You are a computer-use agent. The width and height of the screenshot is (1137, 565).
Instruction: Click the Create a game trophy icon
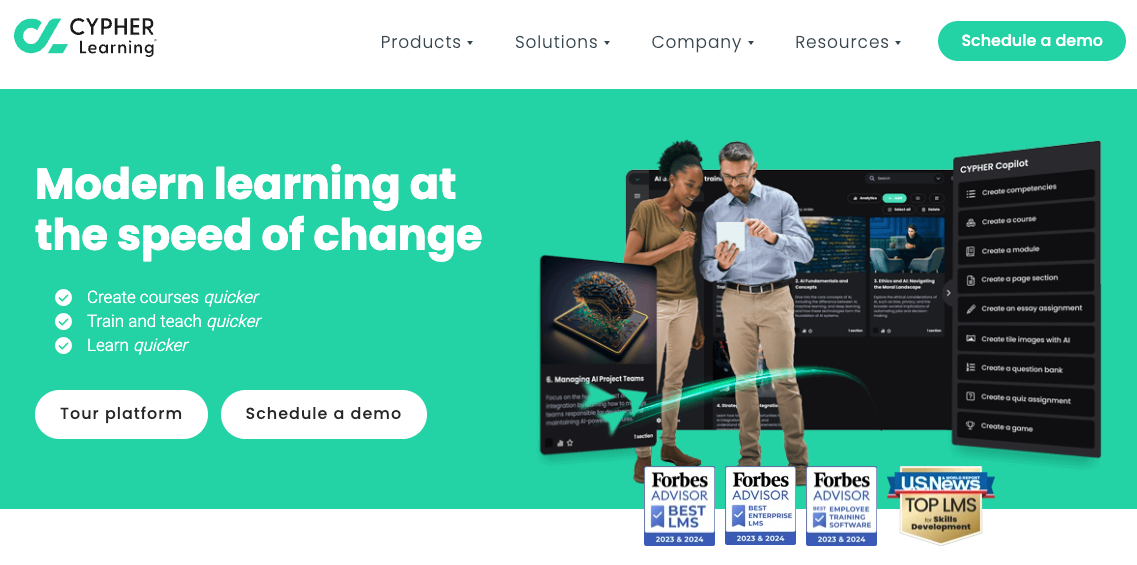pyautogui.click(x=971, y=426)
